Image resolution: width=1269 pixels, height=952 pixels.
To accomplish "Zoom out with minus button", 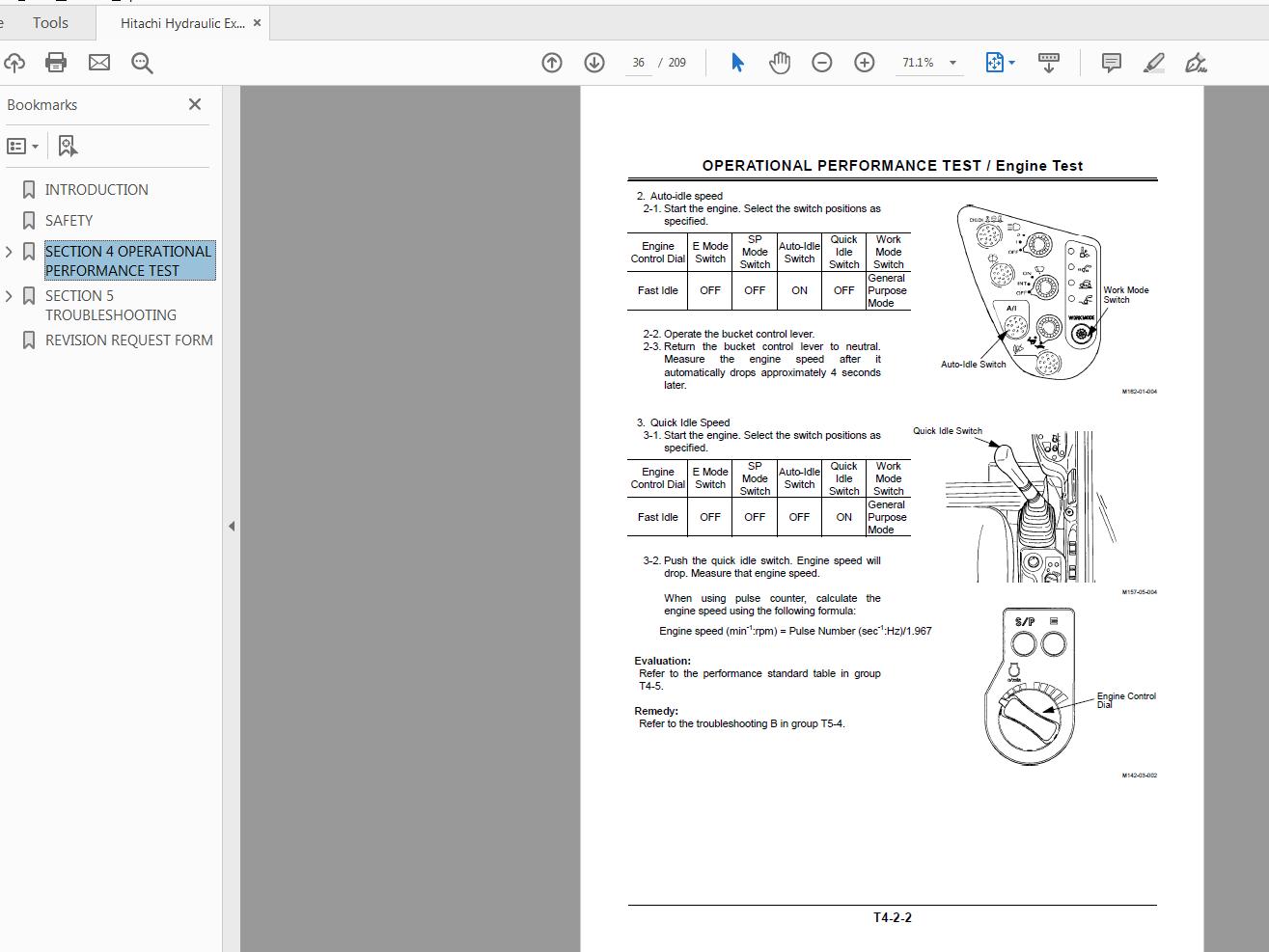I will (822, 63).
